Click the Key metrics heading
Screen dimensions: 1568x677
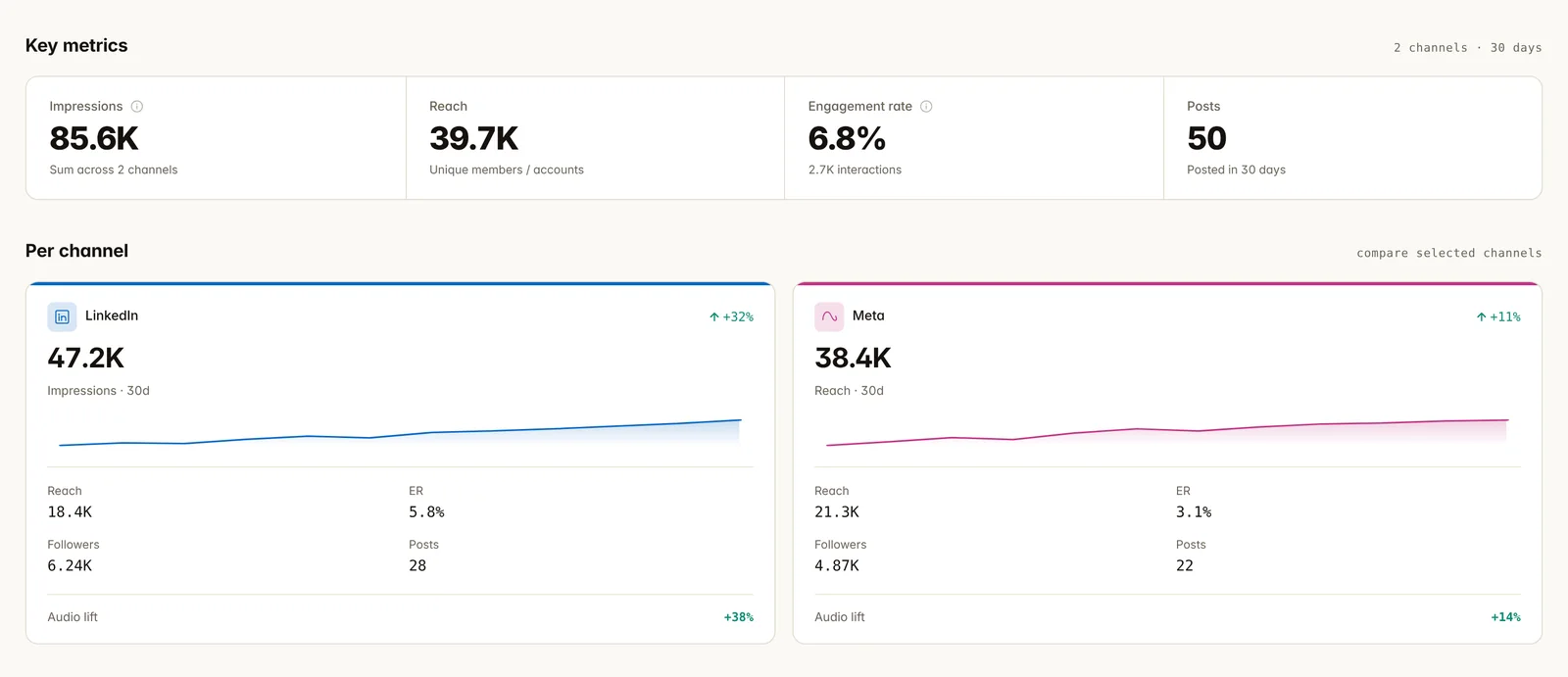[76, 46]
